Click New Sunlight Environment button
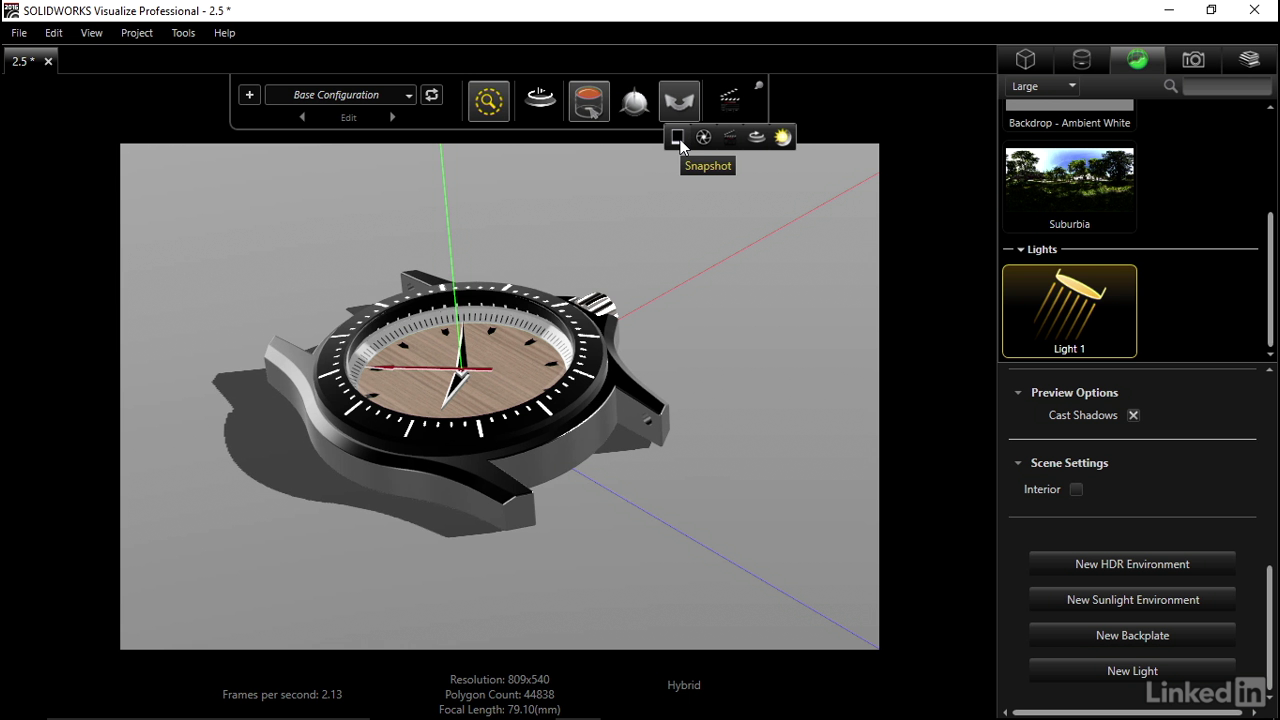The height and width of the screenshot is (720, 1280). pyautogui.click(x=1132, y=600)
